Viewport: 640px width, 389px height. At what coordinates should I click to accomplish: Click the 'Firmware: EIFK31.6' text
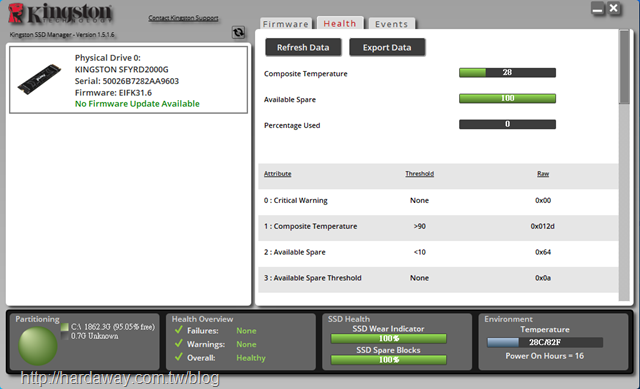[x=113, y=93]
